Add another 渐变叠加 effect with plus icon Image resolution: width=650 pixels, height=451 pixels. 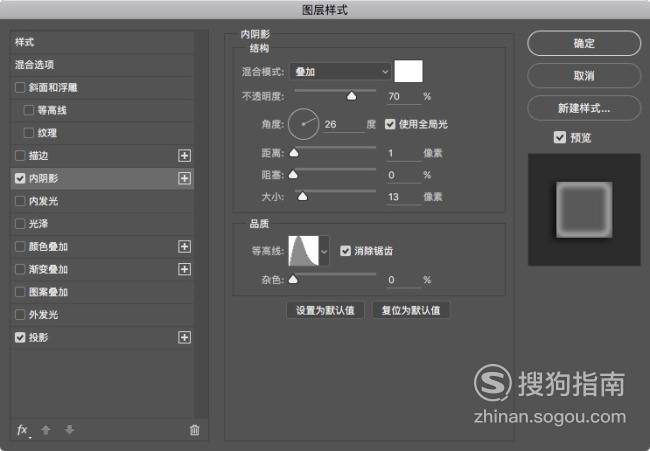coord(184,269)
